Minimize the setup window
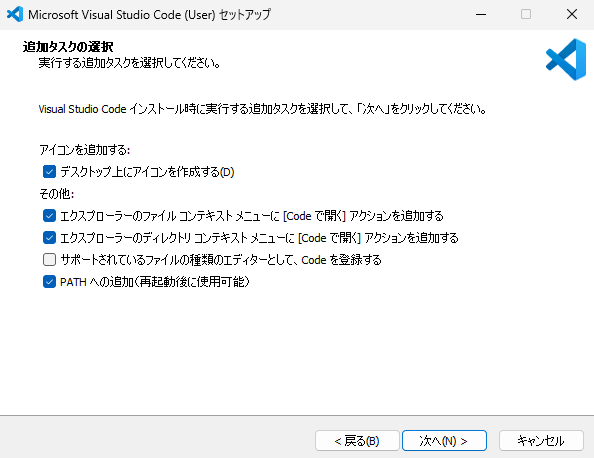Image resolution: width=594 pixels, height=458 pixels. 481,14
